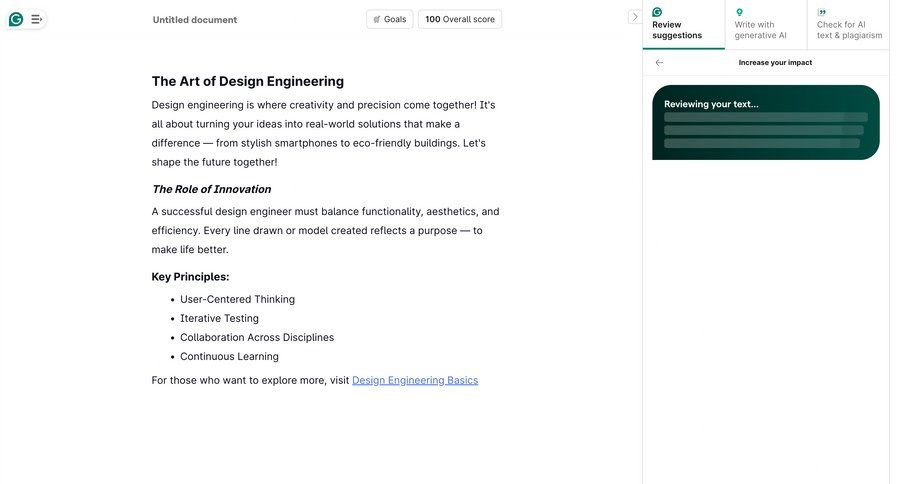The height and width of the screenshot is (484, 900).
Task: Open Write with generative AI tab
Action: click(766, 25)
